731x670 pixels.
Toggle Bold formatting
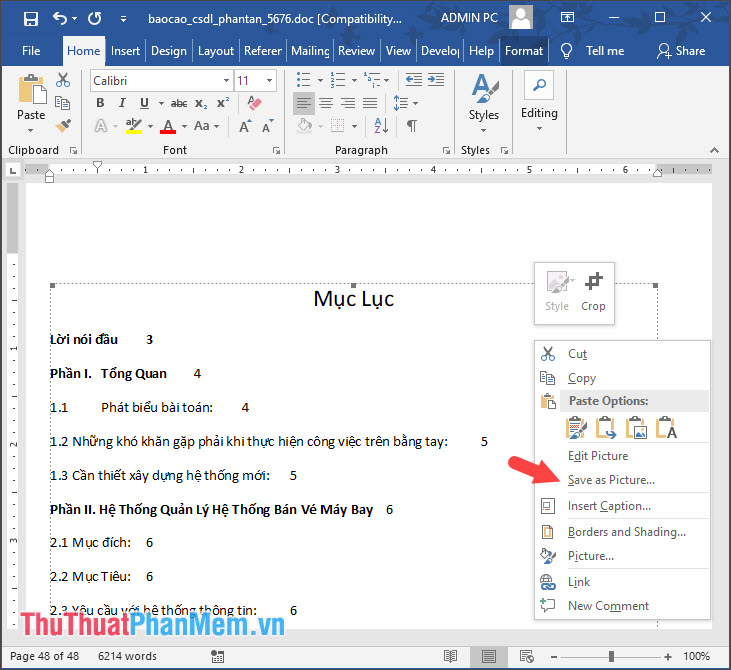click(x=100, y=103)
